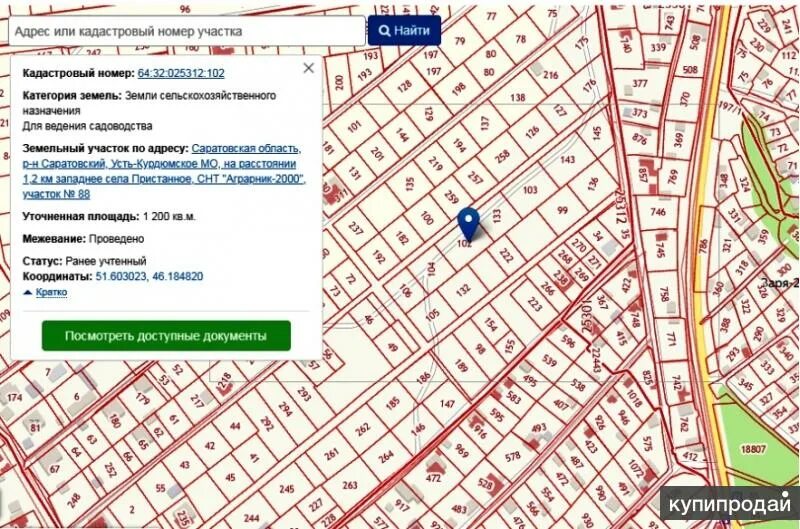Select parcel 174 on the map
Viewport: 800px width, 529px height.
(x=14, y=397)
